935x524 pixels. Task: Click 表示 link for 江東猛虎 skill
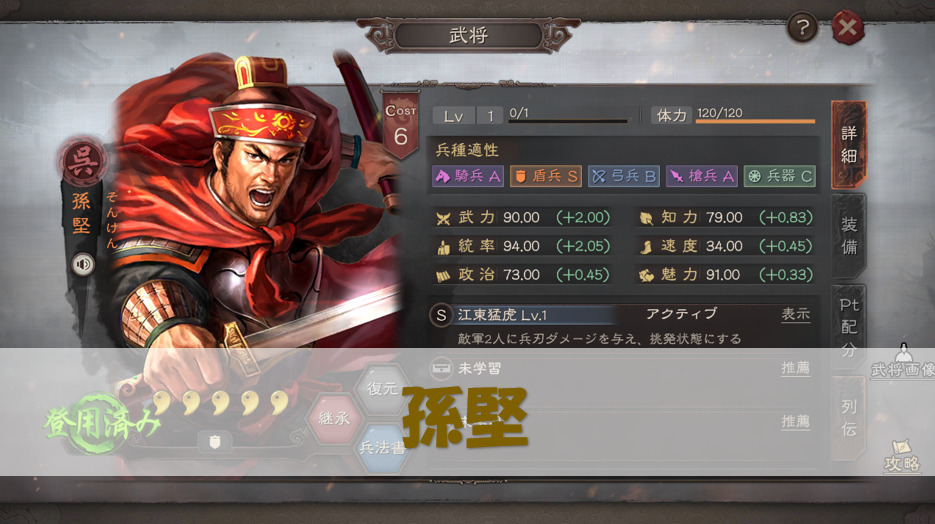pos(795,314)
